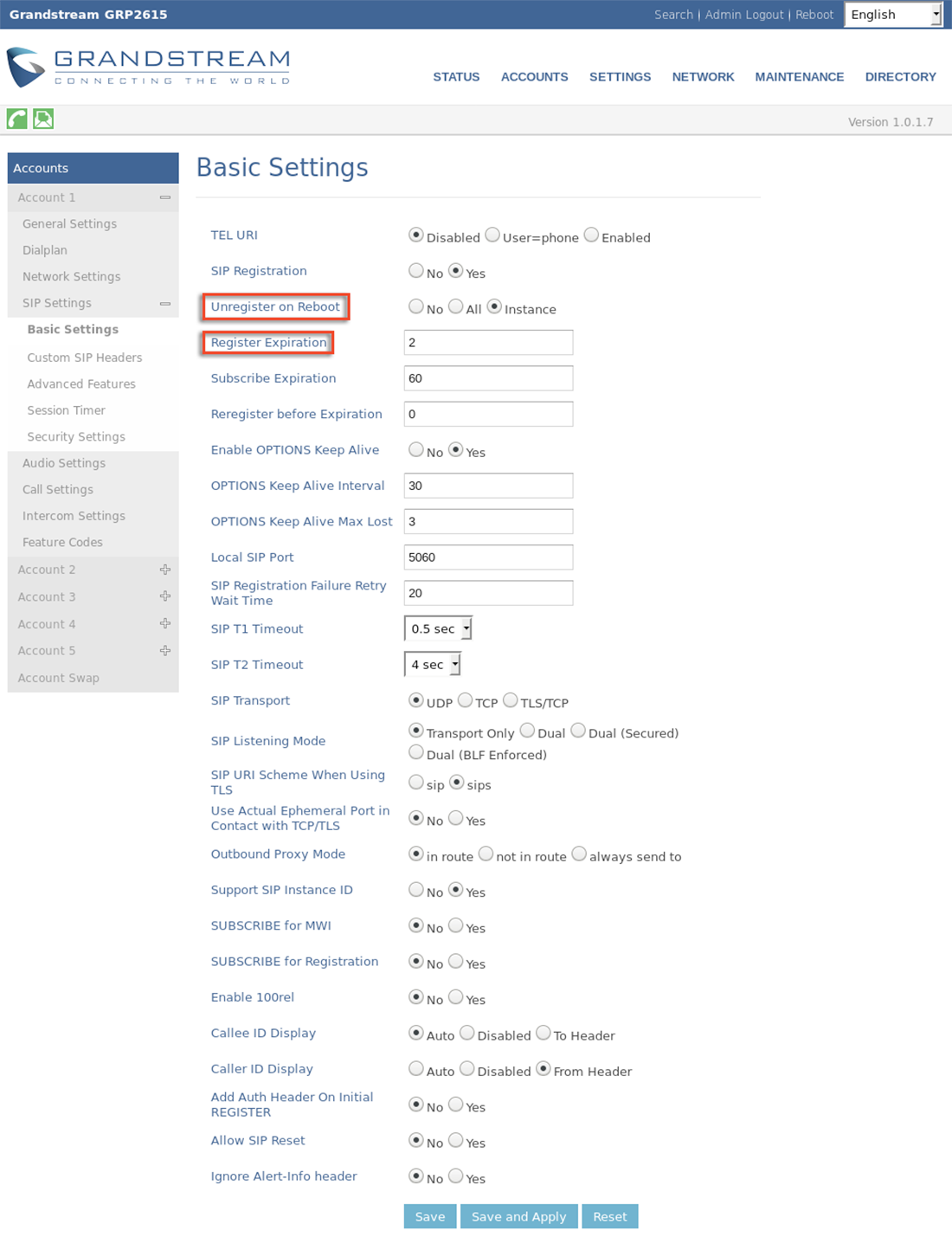
Task: Click the Reset button
Action: [x=610, y=1216]
